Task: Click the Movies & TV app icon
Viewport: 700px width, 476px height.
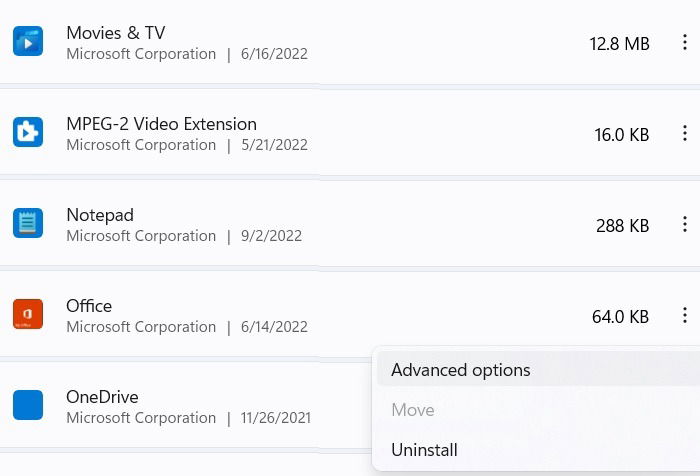Action: (x=28, y=42)
